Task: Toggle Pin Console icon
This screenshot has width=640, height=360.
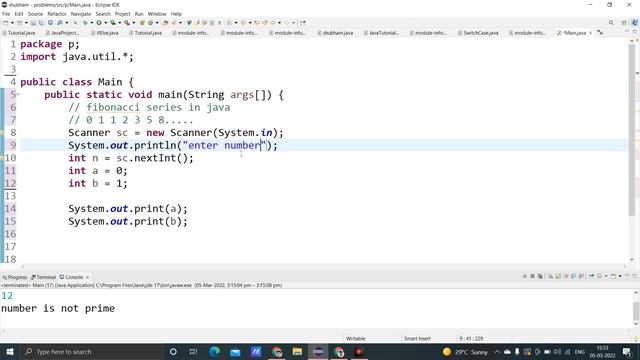Action: (591, 276)
